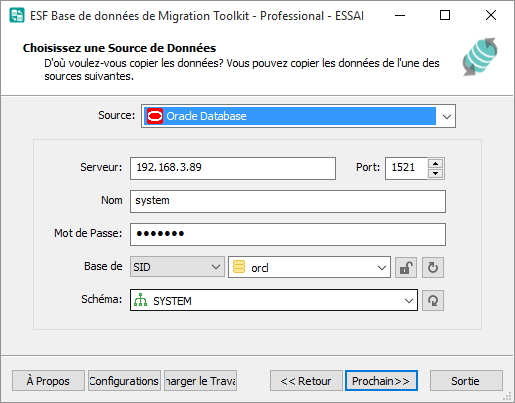Maximize the Migration Toolkit window
Viewport: 515px width, 403px height.
pos(445,15)
